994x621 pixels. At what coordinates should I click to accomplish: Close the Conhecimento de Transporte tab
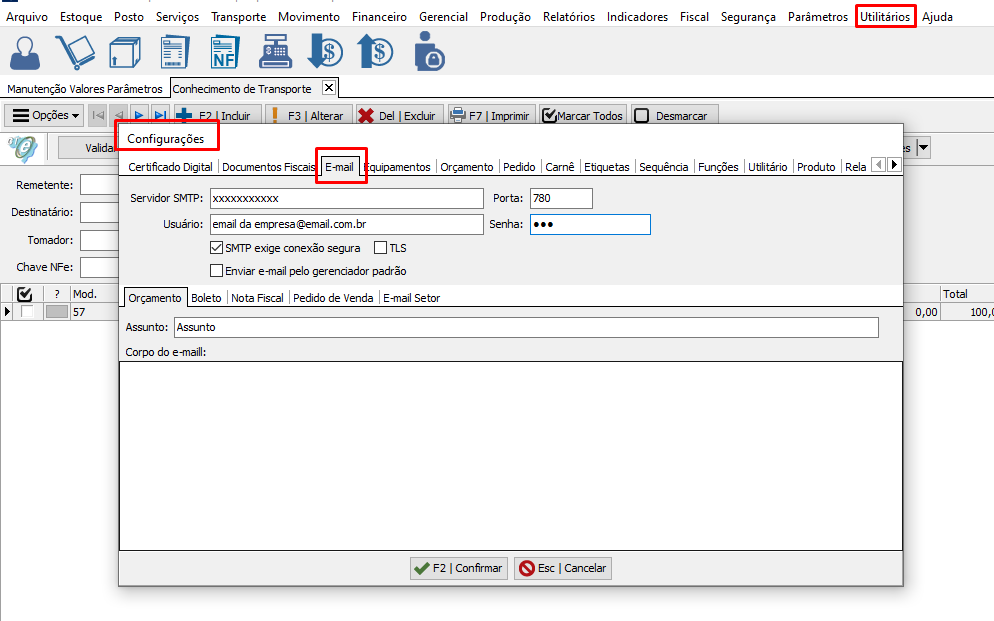[x=329, y=88]
